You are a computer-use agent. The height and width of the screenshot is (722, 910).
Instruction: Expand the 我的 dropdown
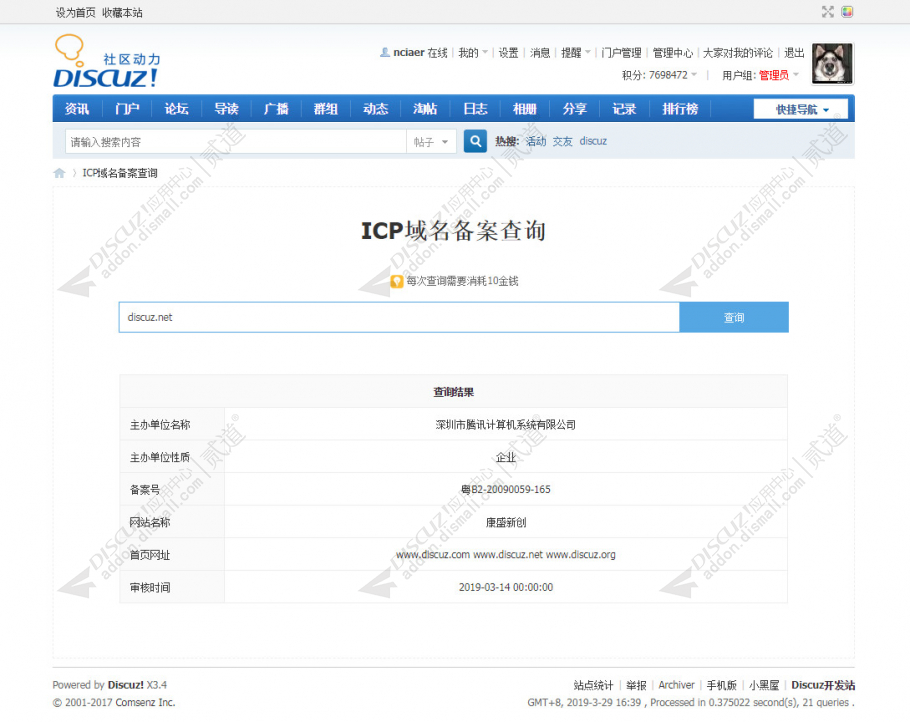click(473, 53)
